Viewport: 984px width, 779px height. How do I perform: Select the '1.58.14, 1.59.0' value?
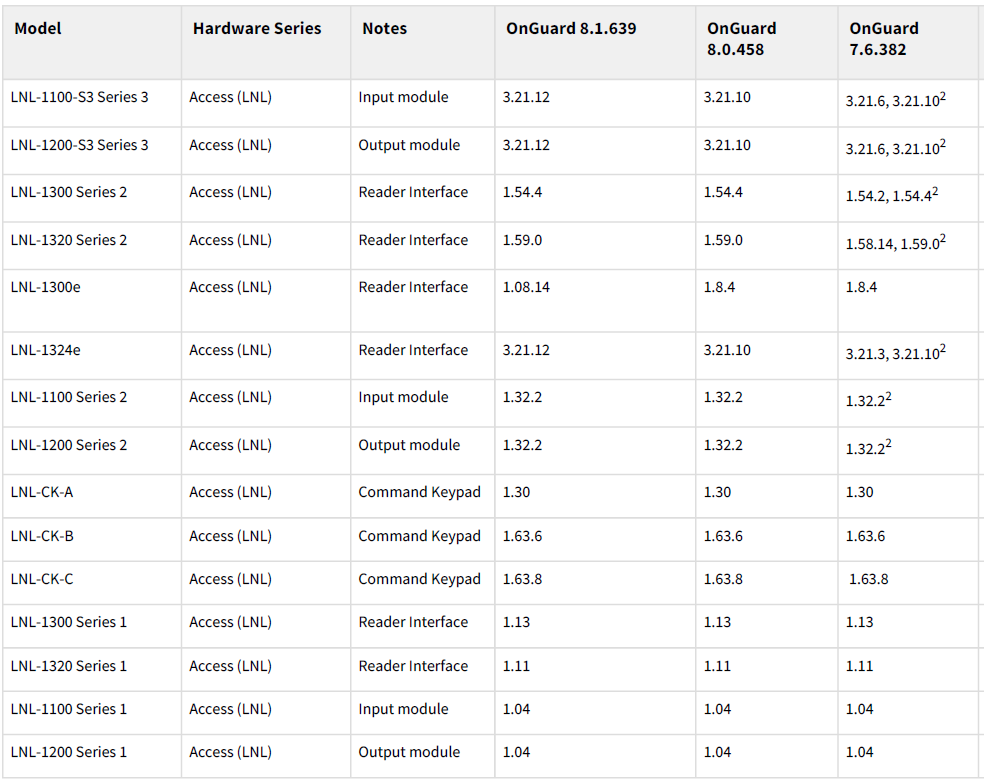pyautogui.click(x=896, y=242)
